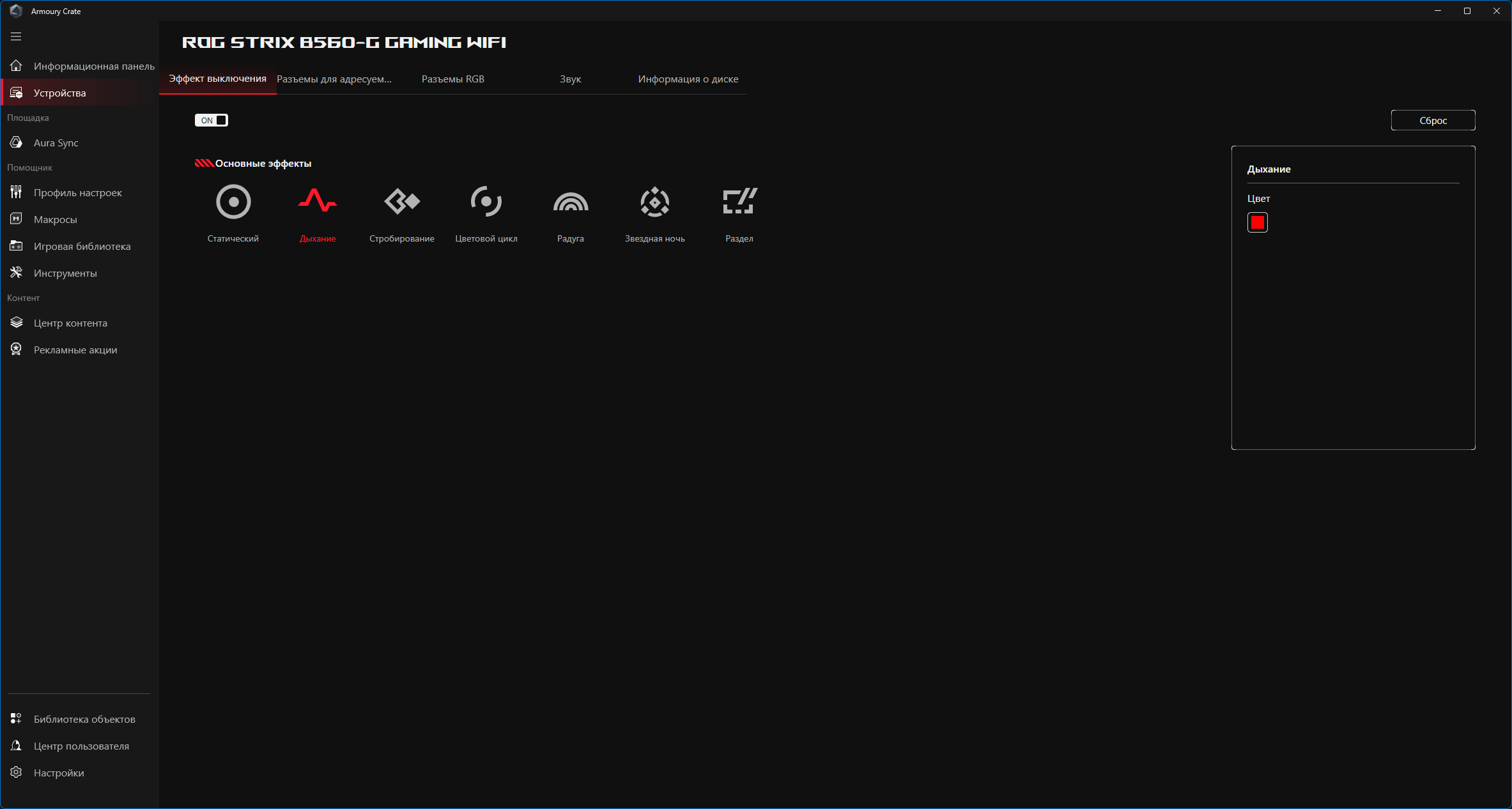This screenshot has height=809, width=1512.
Task: Click the Игровая библиотека label
Action: point(82,247)
